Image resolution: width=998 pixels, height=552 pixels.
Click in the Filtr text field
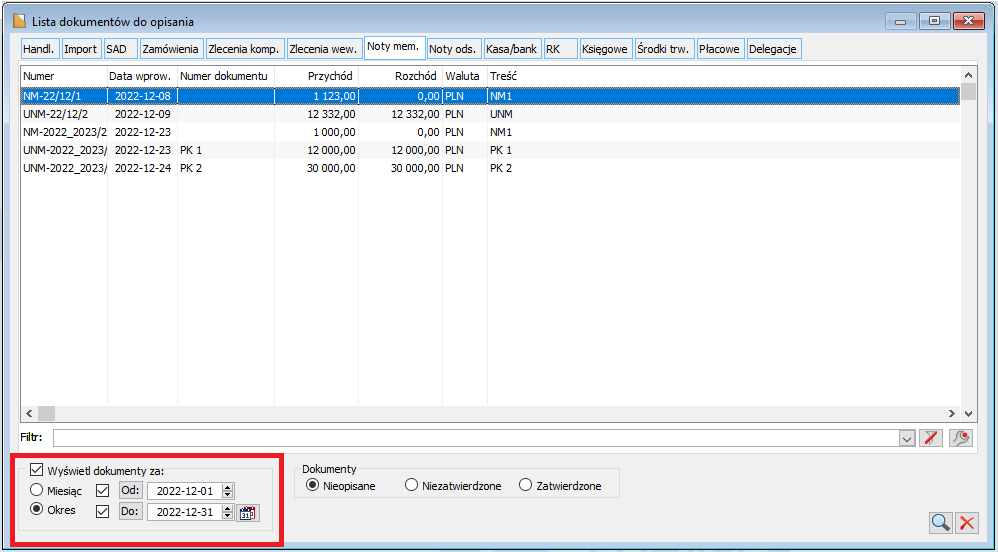[476, 438]
